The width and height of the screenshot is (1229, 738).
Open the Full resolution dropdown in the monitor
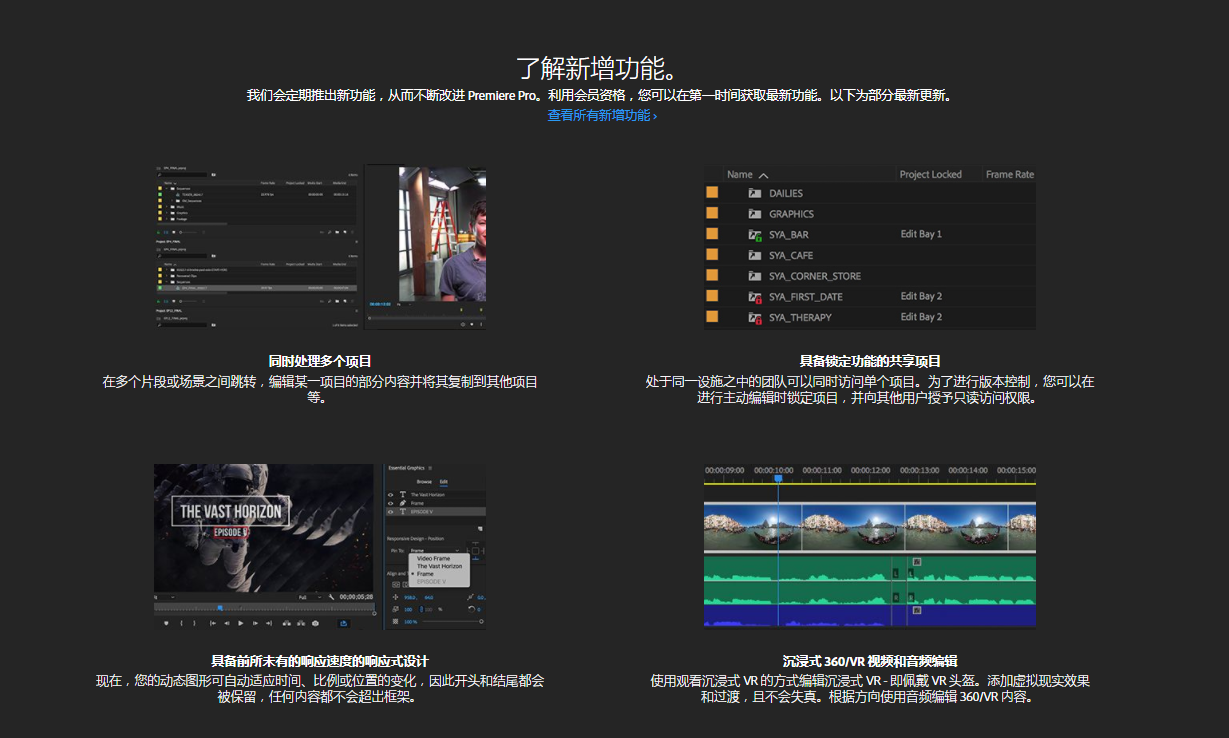[310, 597]
